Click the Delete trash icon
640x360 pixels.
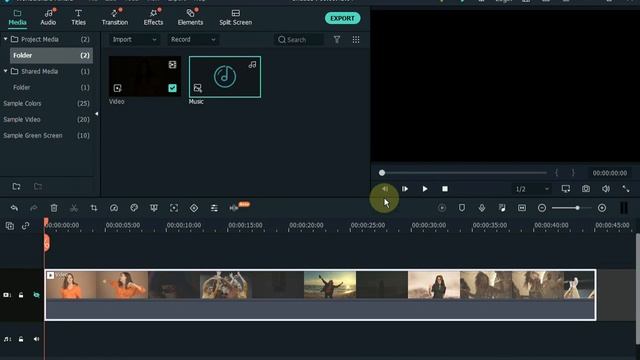click(54, 208)
